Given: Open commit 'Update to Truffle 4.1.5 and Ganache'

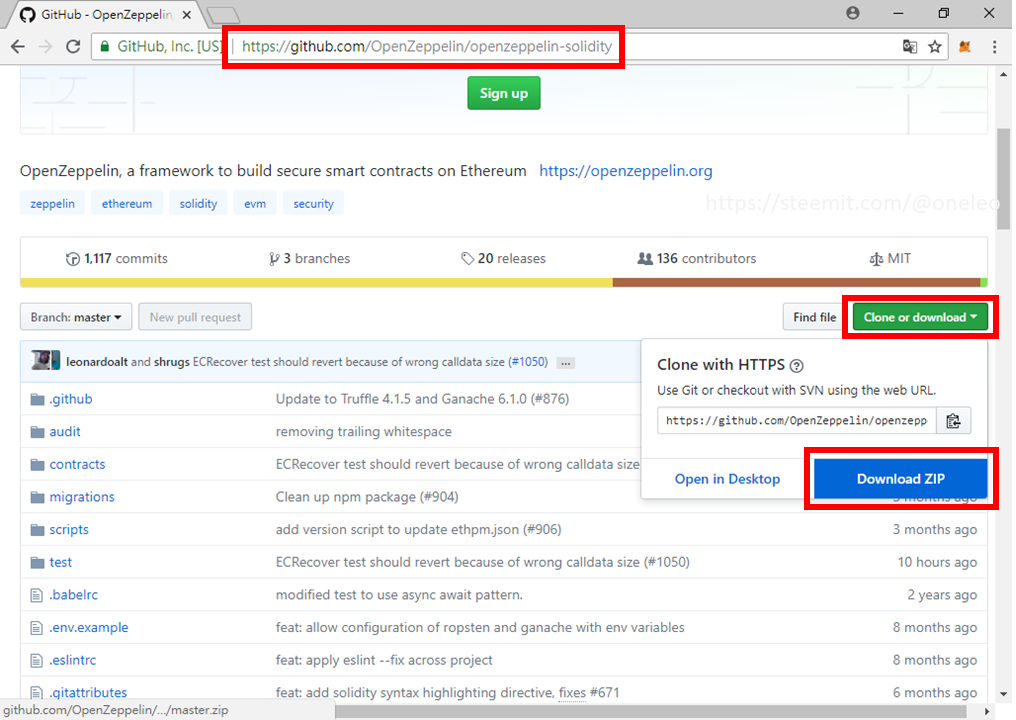Looking at the screenshot, I should point(422,399).
